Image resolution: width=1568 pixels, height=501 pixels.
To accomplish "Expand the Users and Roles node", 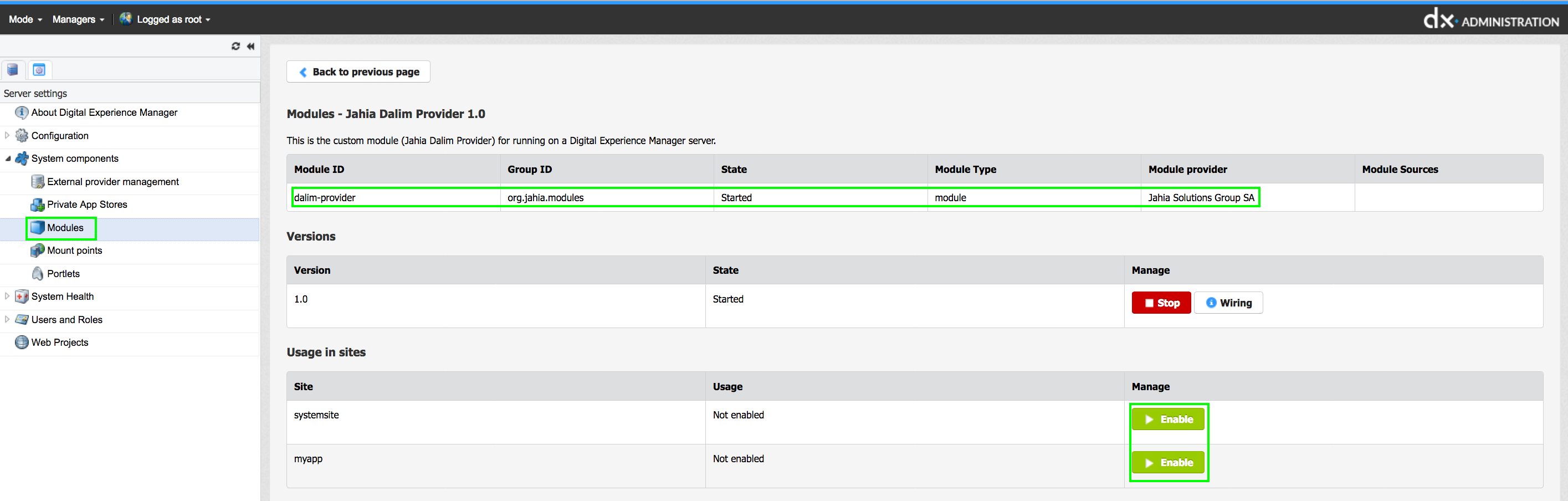I will pyautogui.click(x=7, y=320).
